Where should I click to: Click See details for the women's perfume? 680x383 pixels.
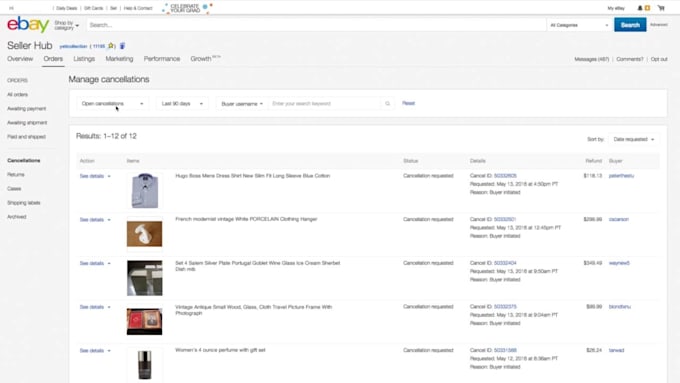coord(92,350)
